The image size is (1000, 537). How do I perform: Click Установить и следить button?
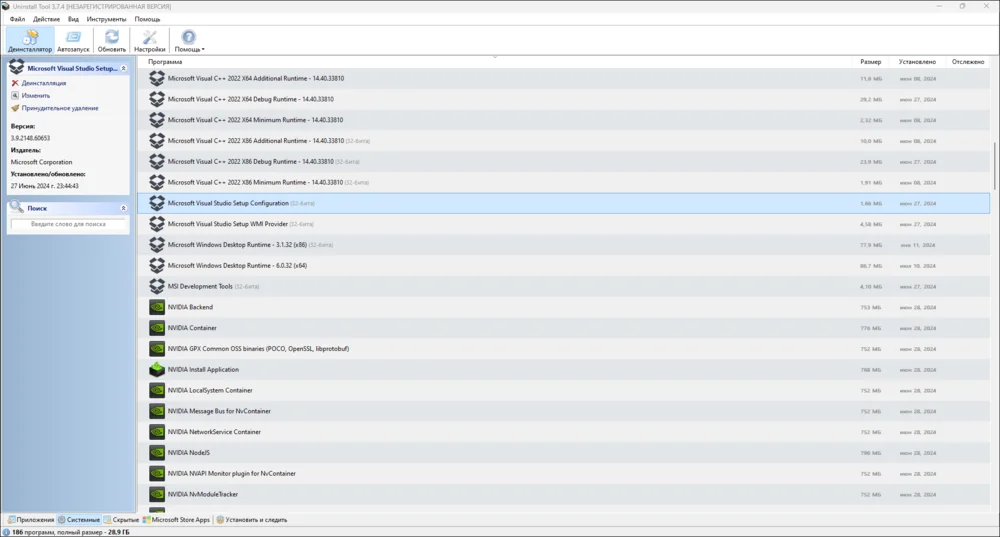coord(252,520)
